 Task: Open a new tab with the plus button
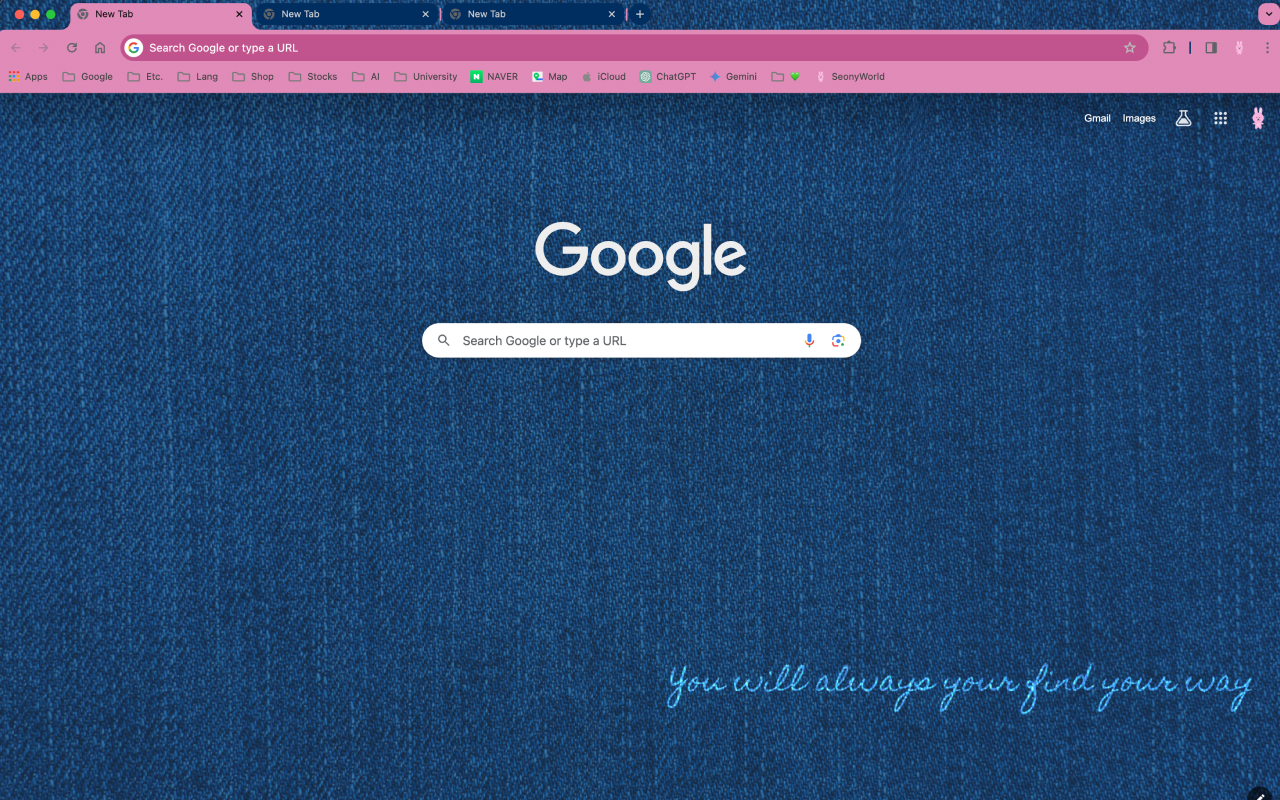640,14
